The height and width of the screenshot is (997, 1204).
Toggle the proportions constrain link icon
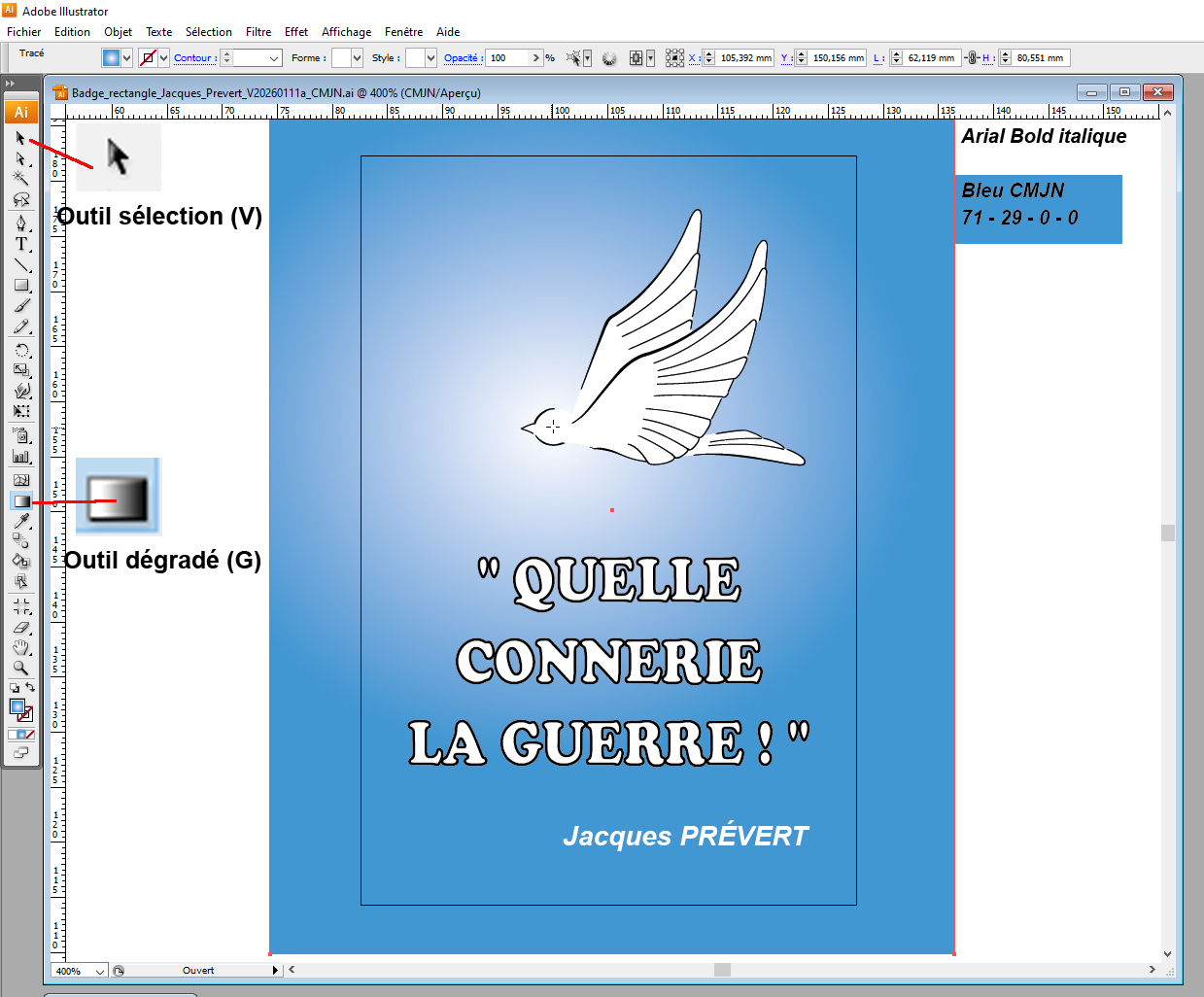[971, 58]
